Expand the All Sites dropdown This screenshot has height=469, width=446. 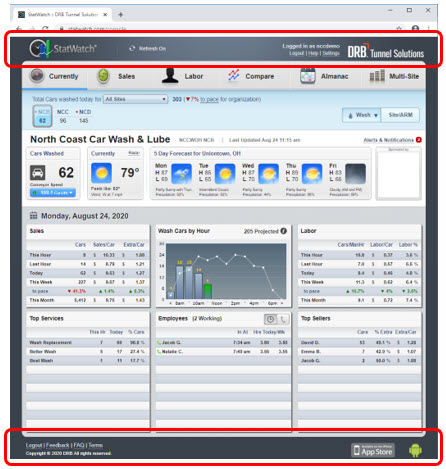pos(135,99)
